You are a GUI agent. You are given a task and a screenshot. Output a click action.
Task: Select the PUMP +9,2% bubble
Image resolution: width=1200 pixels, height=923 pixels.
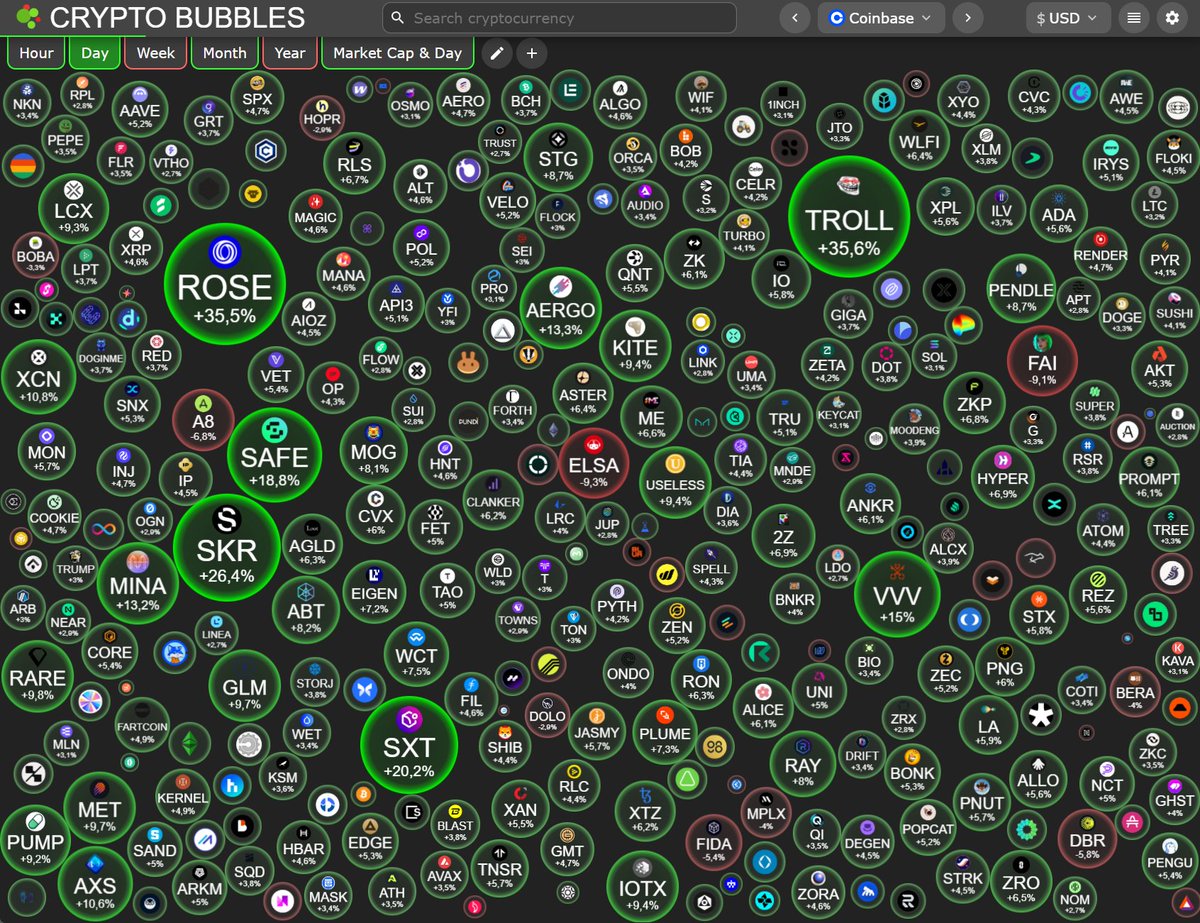tap(35, 840)
